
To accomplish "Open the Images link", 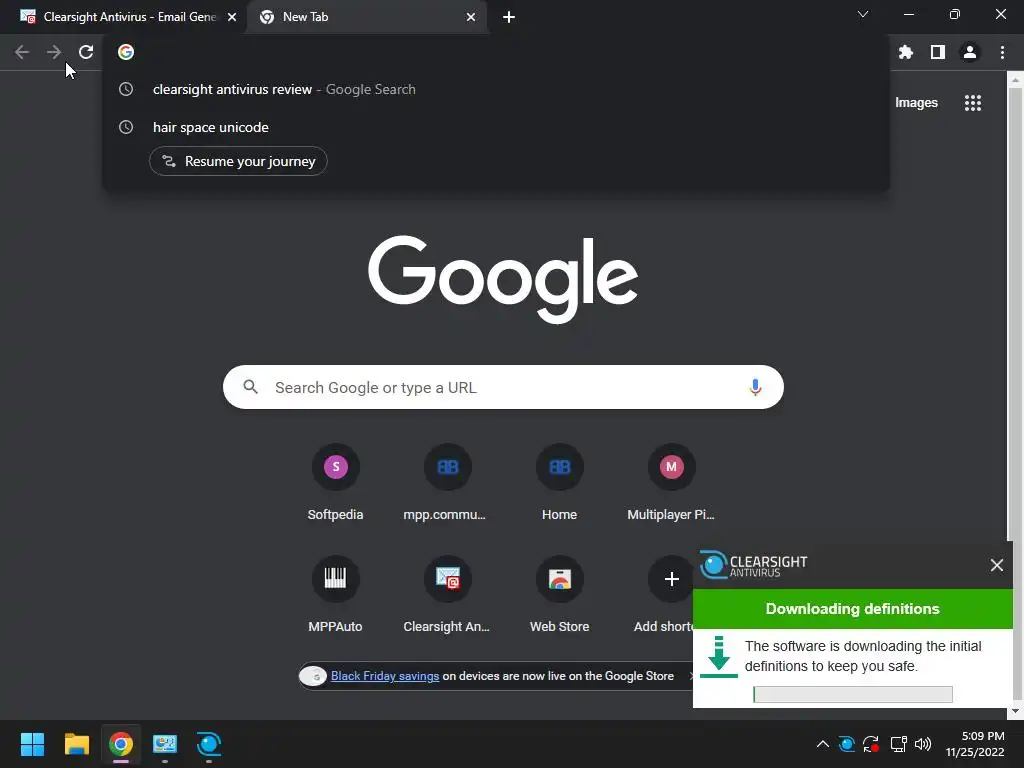I will pyautogui.click(x=916, y=103).
